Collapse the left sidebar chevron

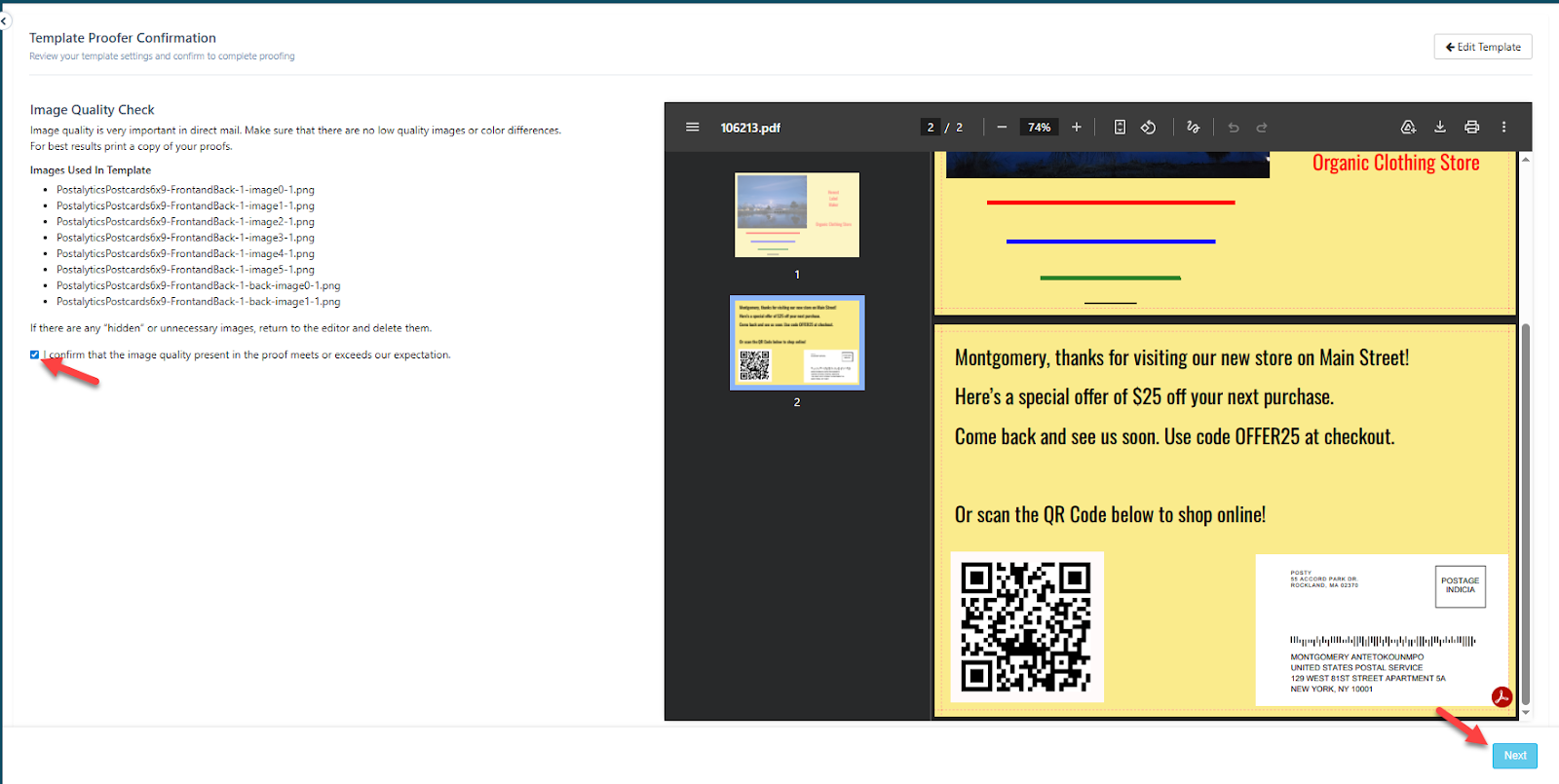[4, 20]
